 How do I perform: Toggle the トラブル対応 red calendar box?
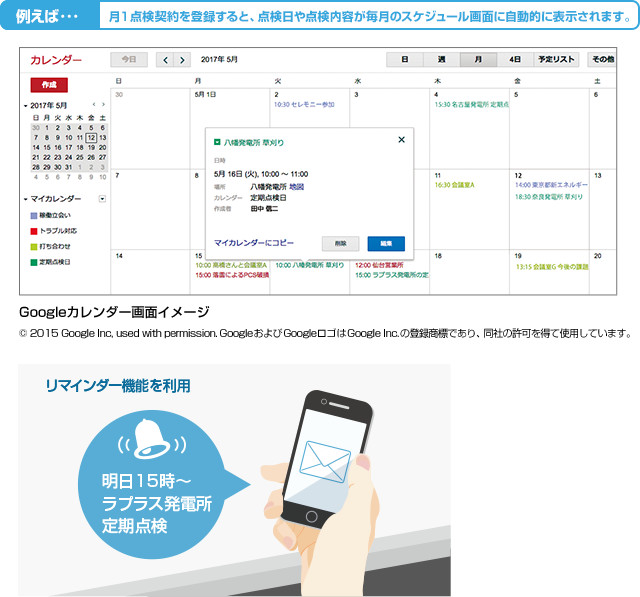34,231
